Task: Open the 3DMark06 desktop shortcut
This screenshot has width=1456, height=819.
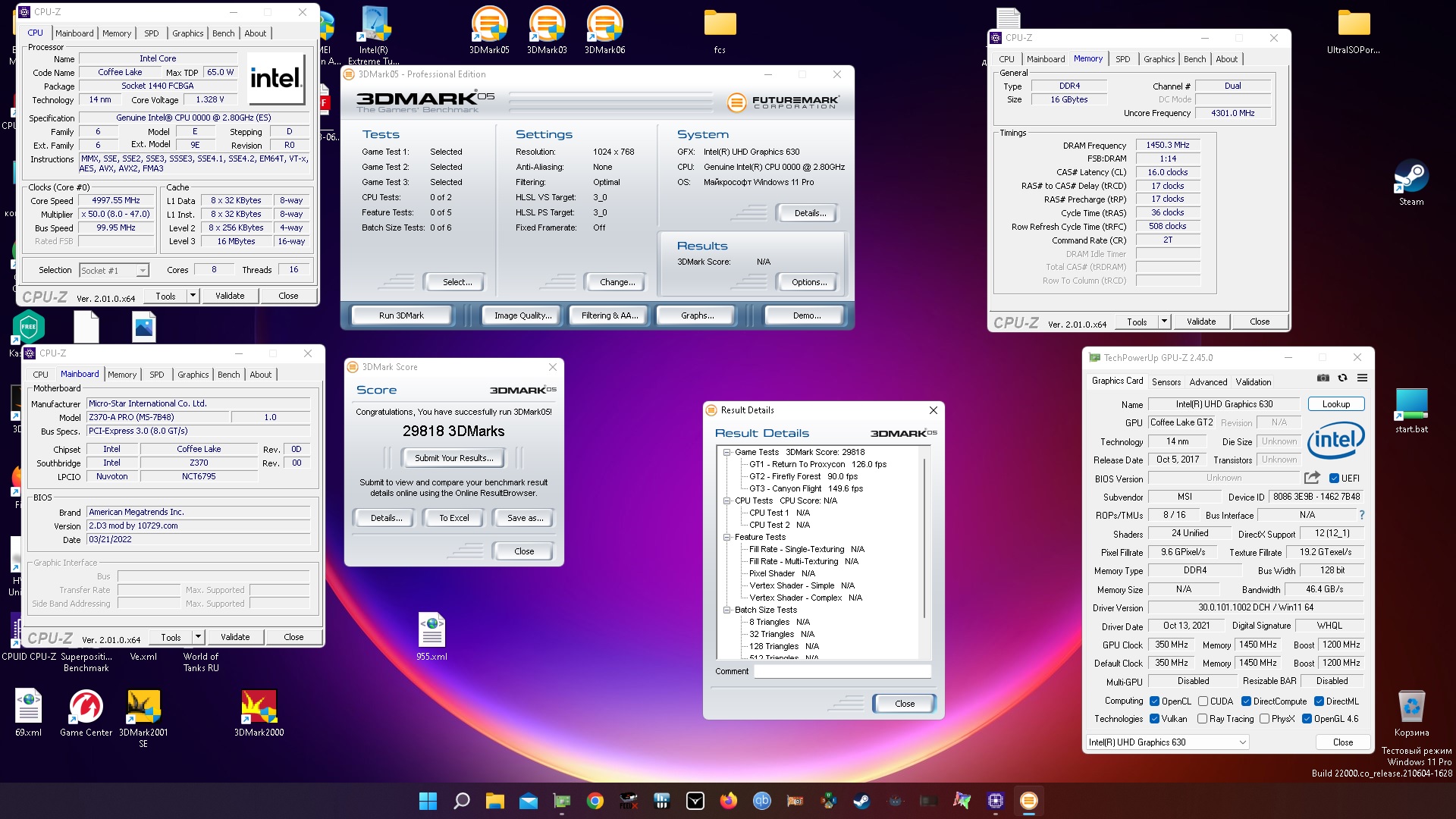Action: tap(604, 30)
